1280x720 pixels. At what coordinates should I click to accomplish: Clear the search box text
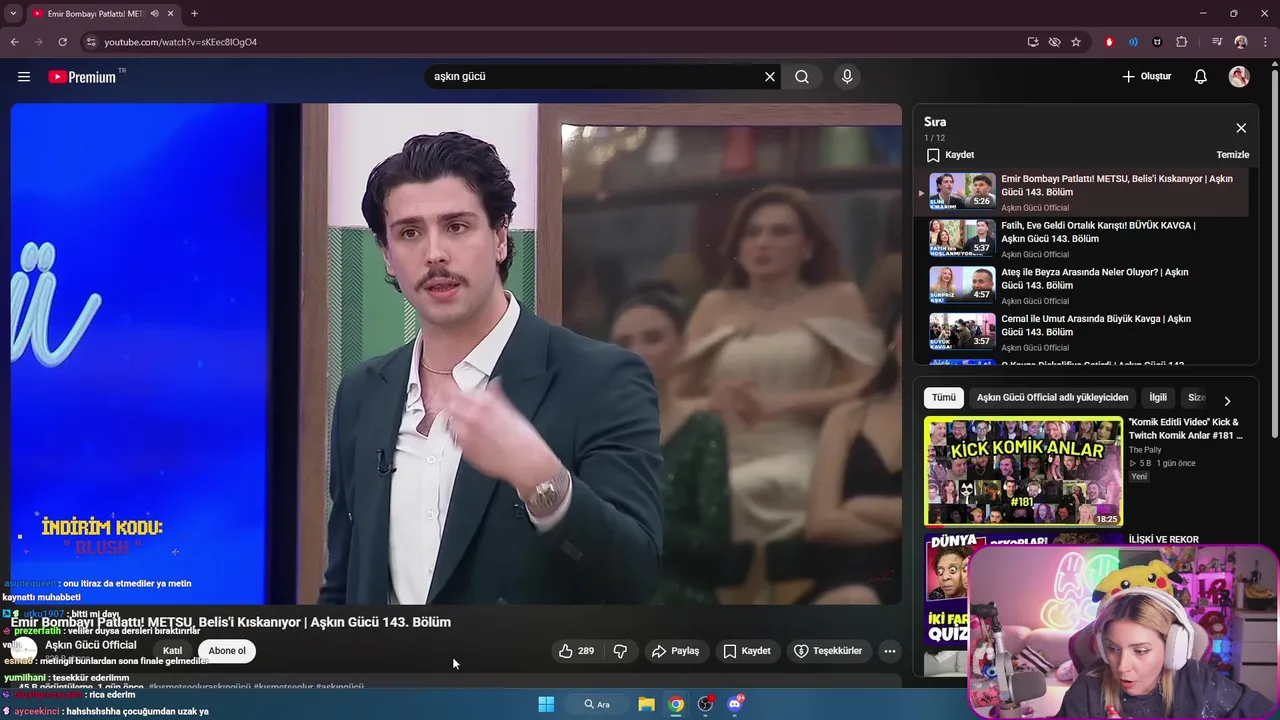[770, 77]
